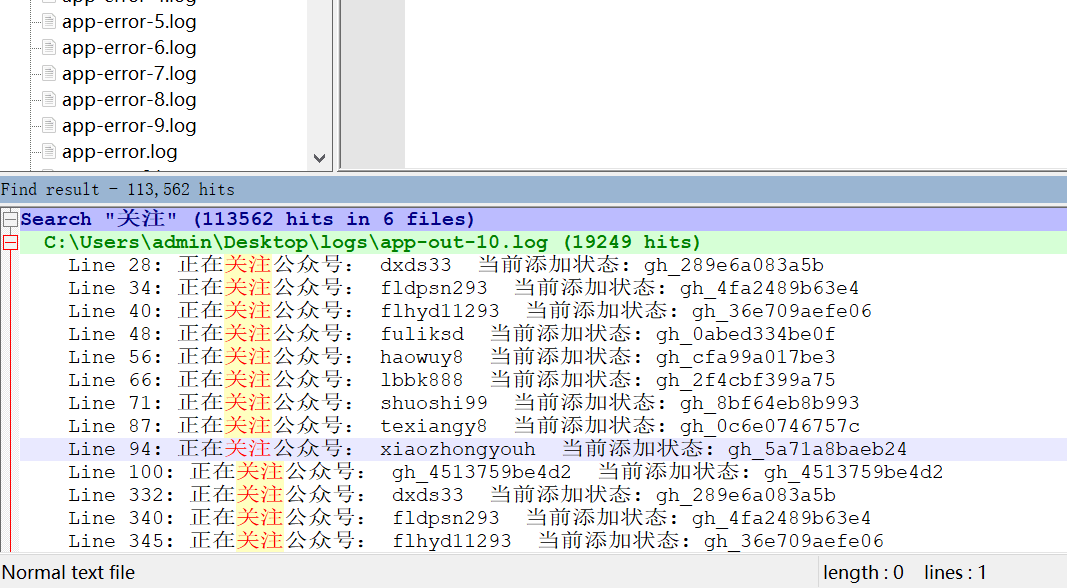Screen dimensions: 1067x588
Task: Click the app-out-10.log file path result header
Action: pyautogui.click(x=372, y=242)
